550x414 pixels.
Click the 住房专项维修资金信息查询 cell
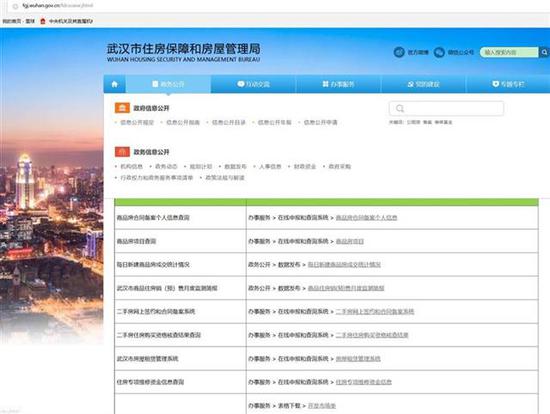click(x=180, y=382)
